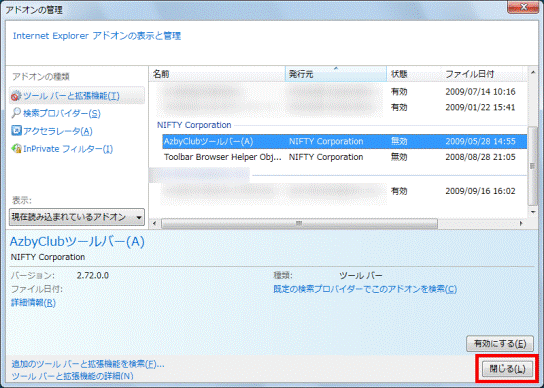Click version value 2.72.0.0
Screen dimensions: 544x388
93,276
